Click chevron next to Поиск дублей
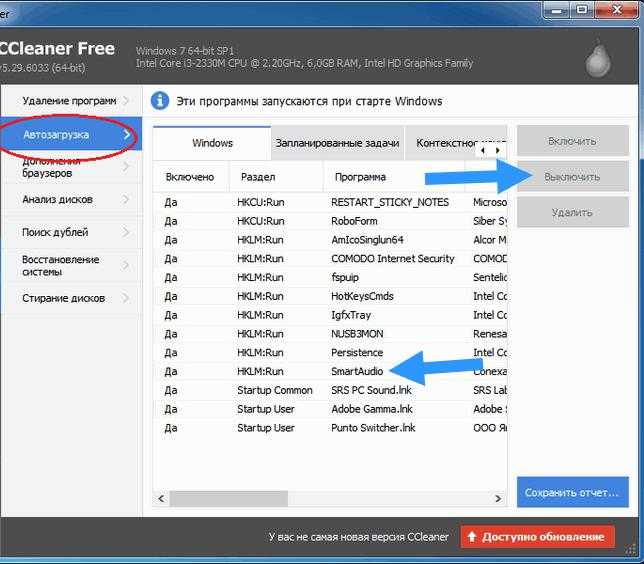The image size is (644, 564). click(x=126, y=233)
